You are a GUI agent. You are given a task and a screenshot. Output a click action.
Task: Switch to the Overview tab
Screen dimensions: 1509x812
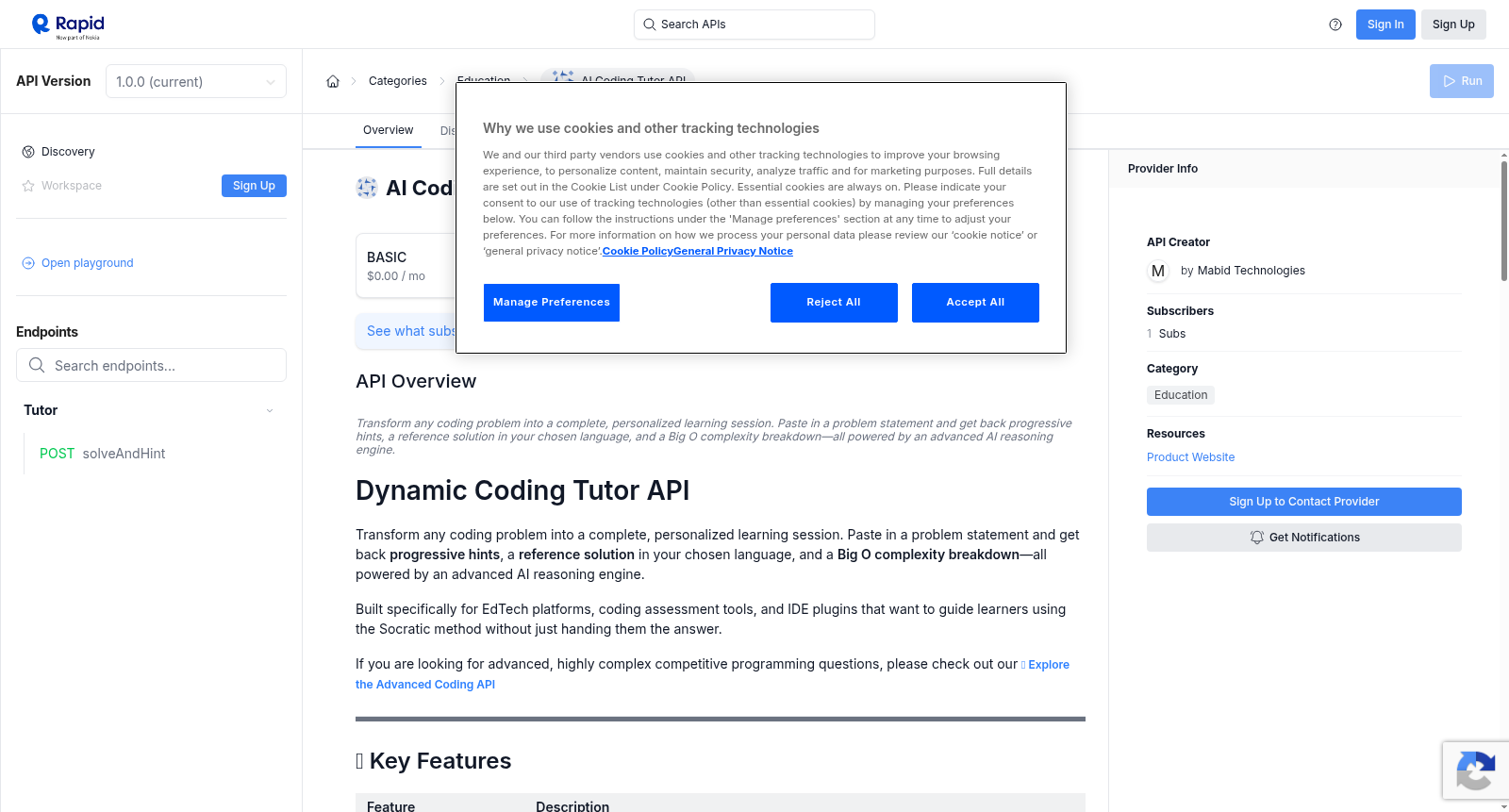point(388,130)
